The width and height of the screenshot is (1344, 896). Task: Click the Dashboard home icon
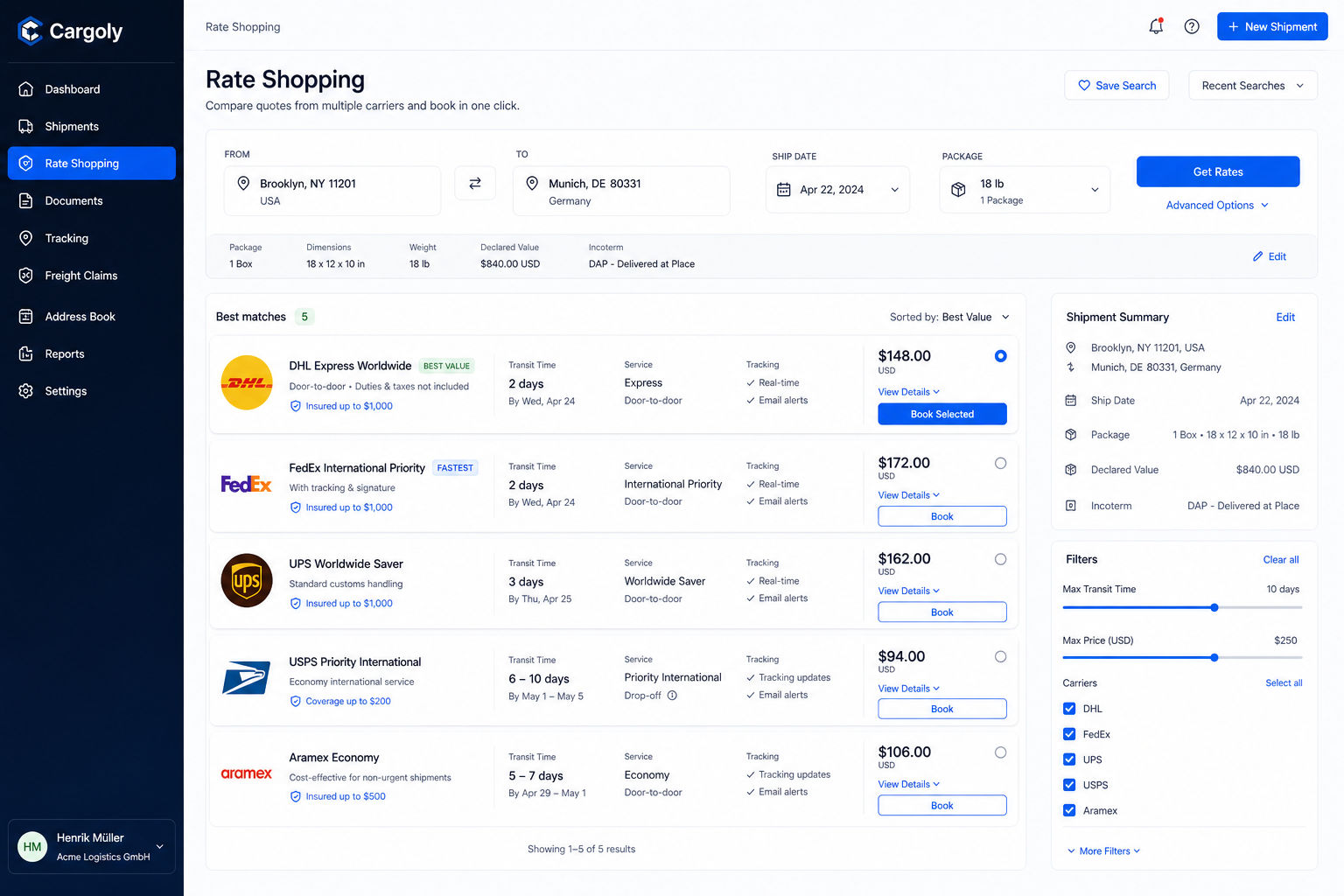coord(26,89)
